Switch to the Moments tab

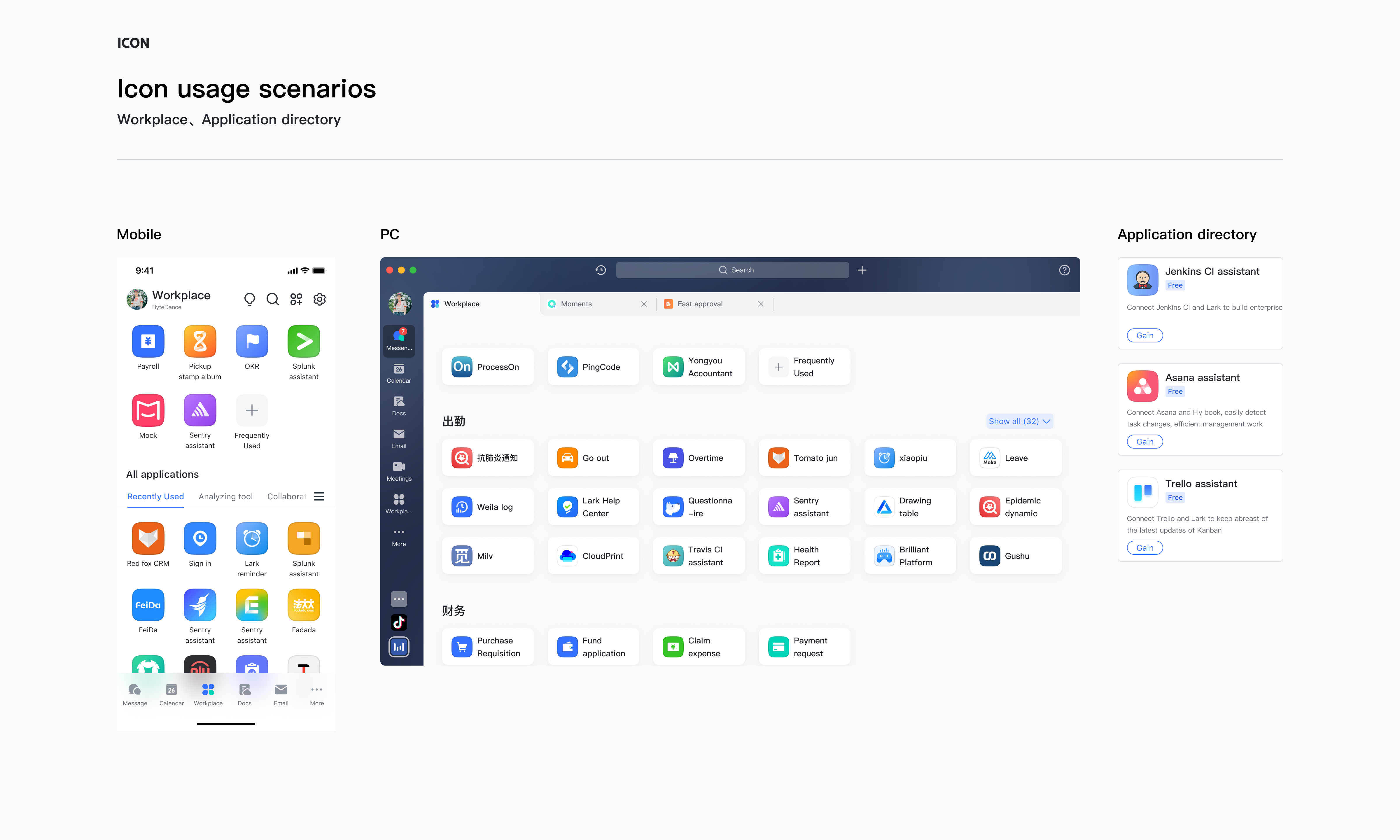576,303
